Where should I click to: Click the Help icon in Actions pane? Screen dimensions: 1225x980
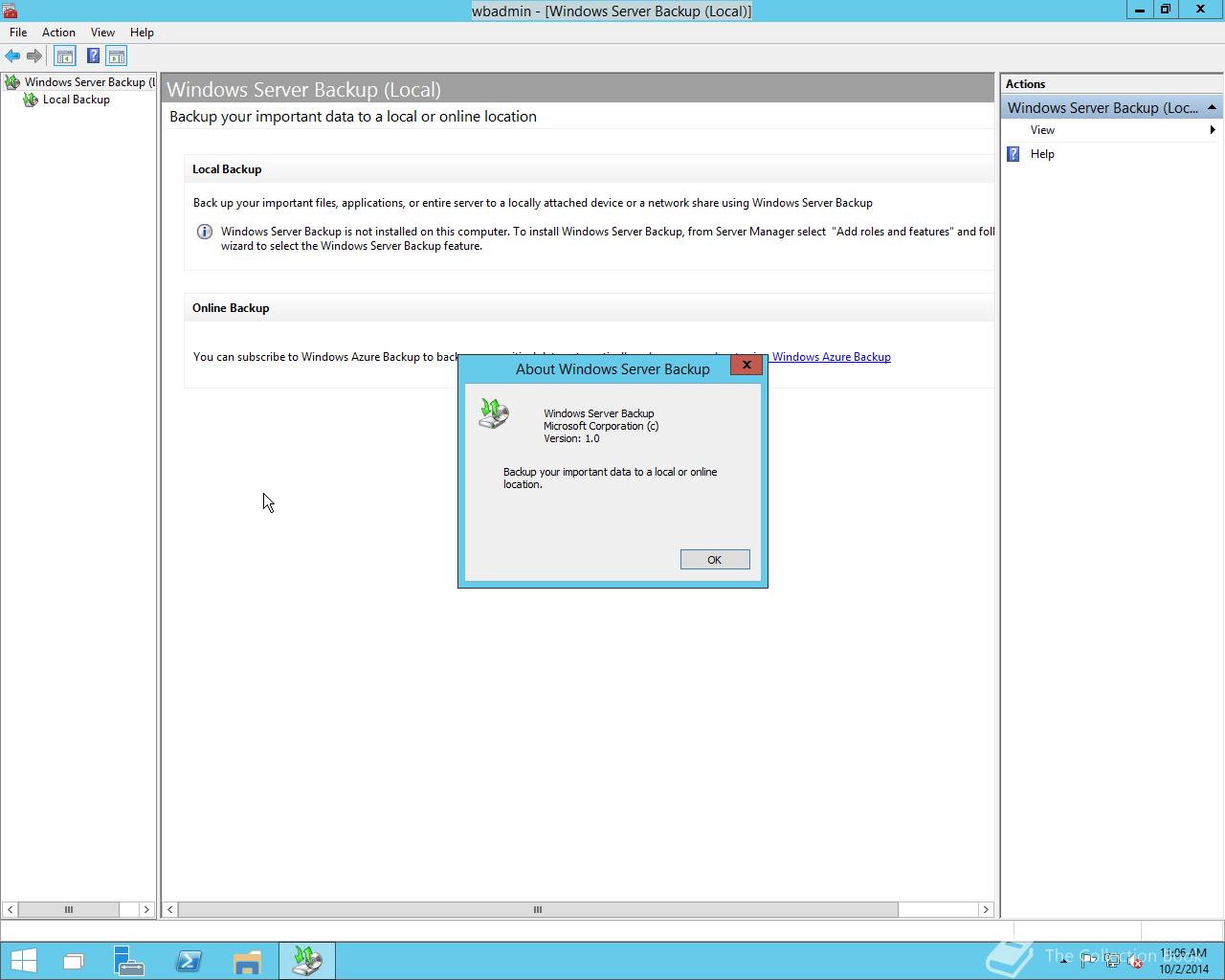(x=1013, y=154)
